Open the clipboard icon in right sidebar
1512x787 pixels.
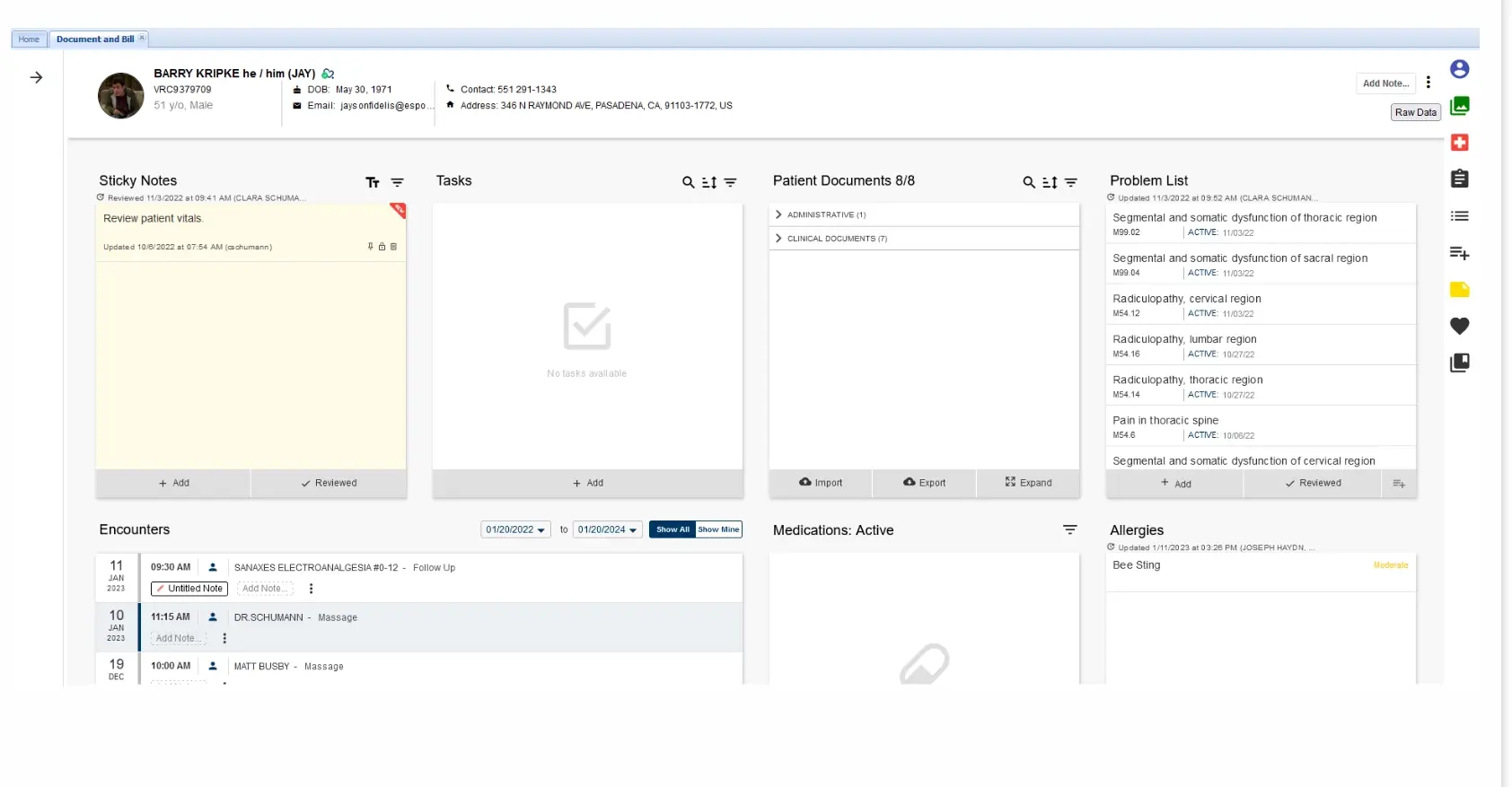pyautogui.click(x=1459, y=179)
